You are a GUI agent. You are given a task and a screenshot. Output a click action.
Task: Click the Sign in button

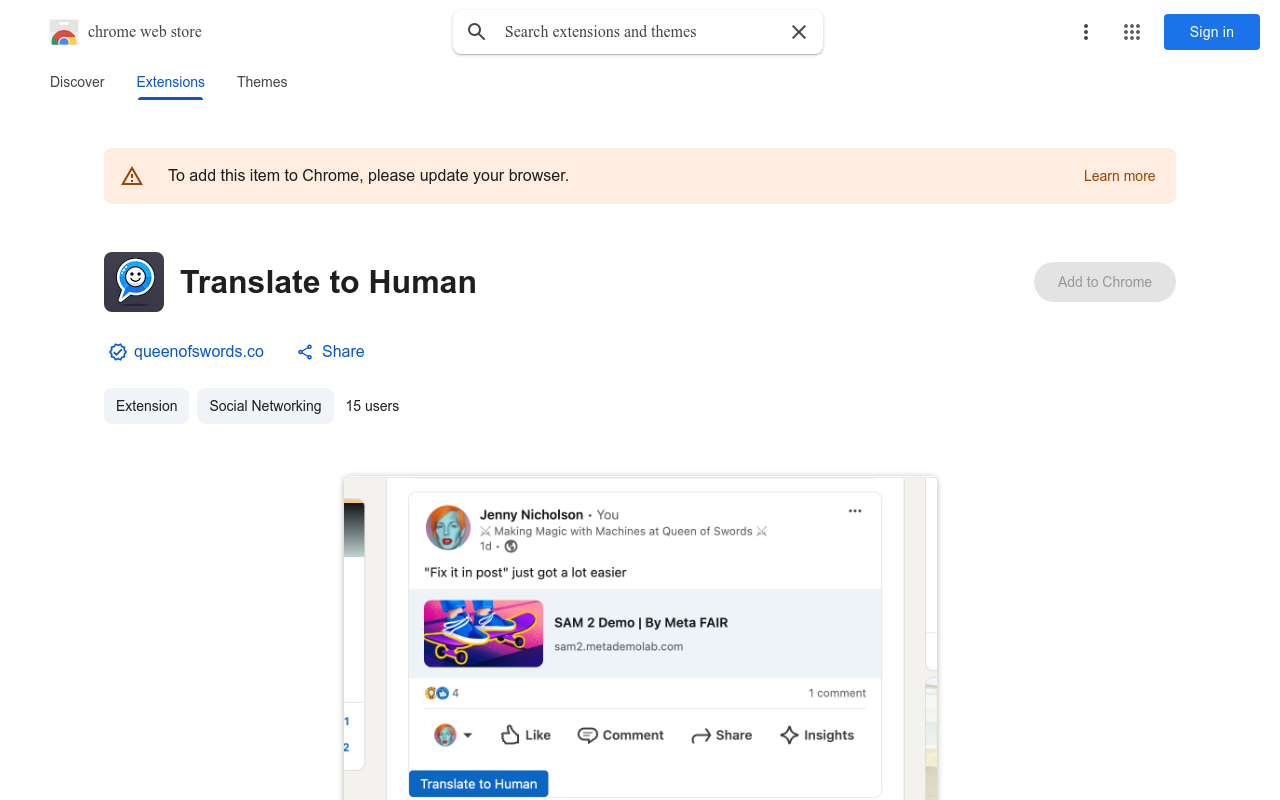tap(1212, 32)
